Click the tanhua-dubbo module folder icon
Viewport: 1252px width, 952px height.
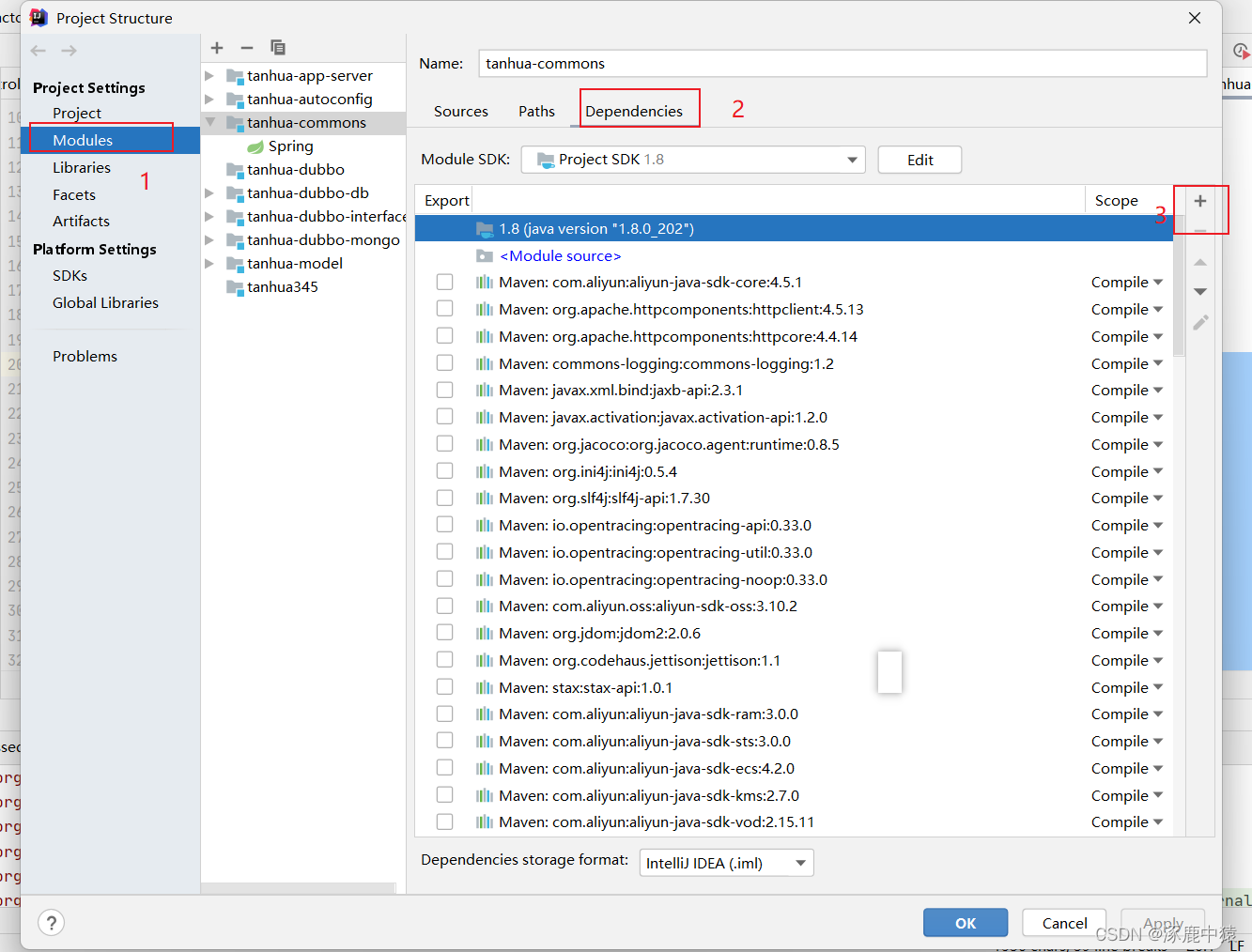pos(235,170)
